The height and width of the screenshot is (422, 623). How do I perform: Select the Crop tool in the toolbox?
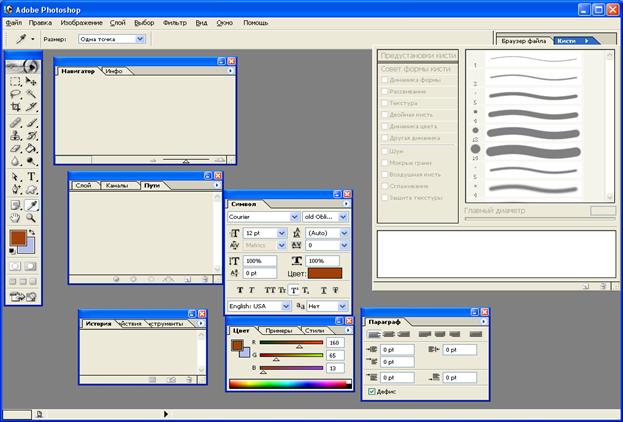pyautogui.click(x=15, y=107)
